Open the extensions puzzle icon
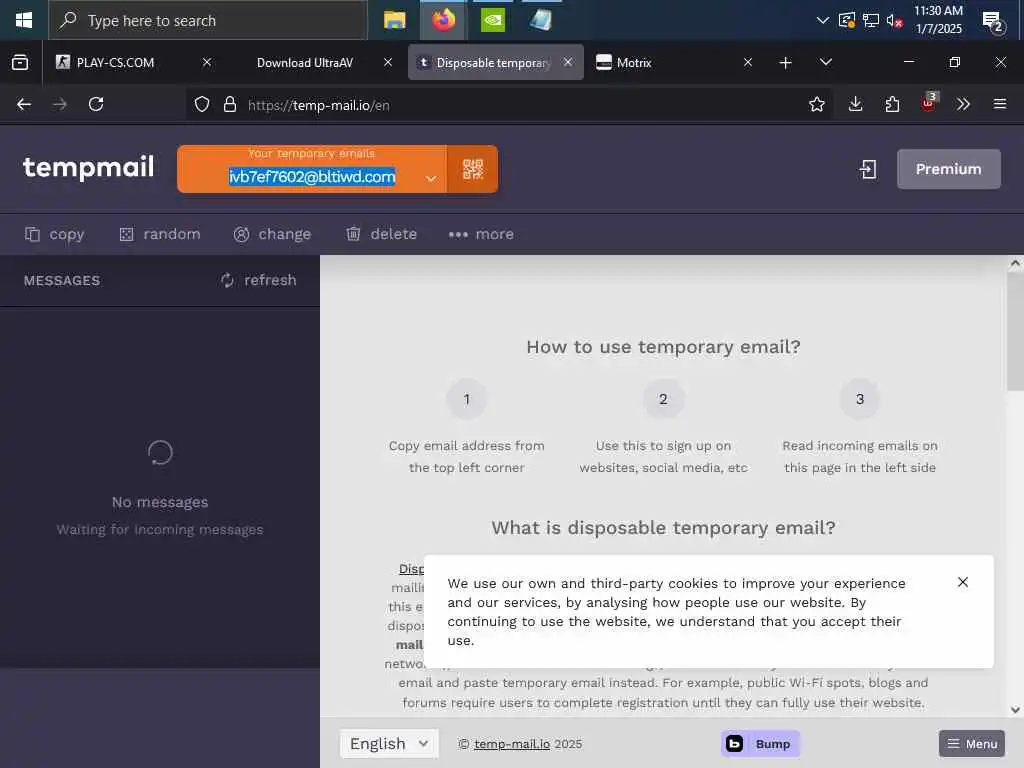This screenshot has height=768, width=1024. 892,104
